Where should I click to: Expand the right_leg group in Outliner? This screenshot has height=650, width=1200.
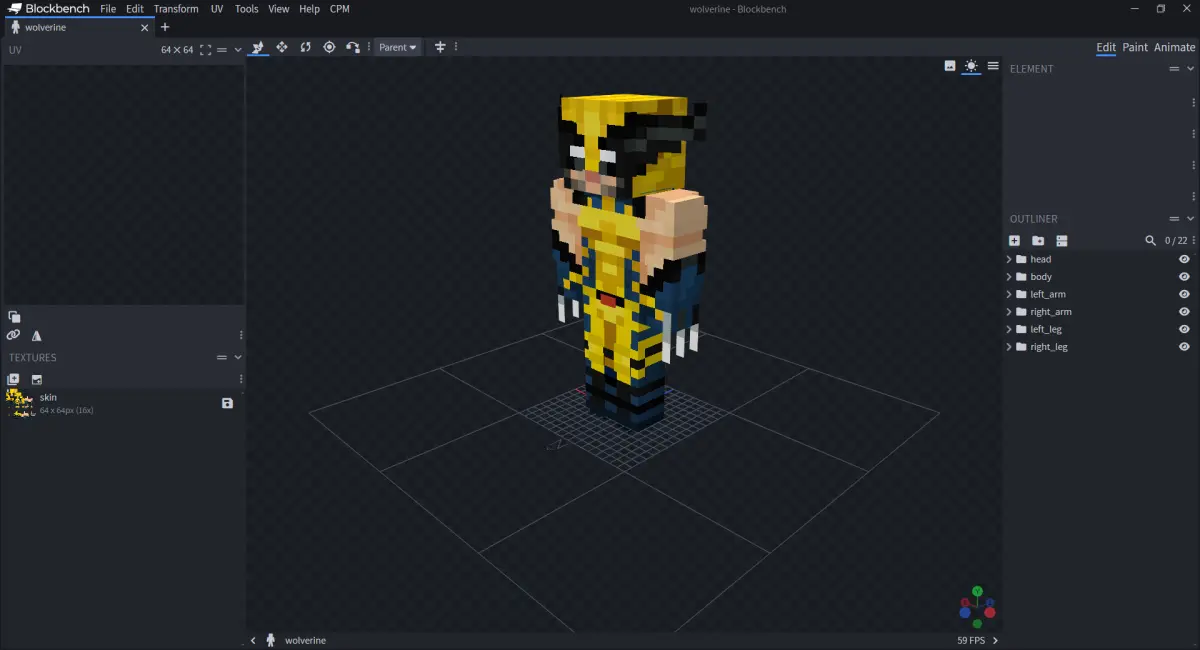tap(1009, 347)
